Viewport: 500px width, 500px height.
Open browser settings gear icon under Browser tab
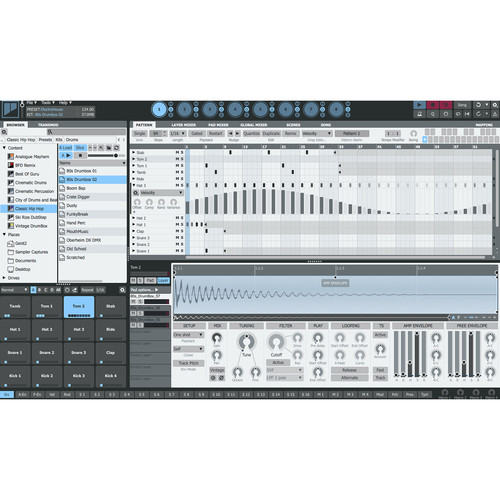pos(4,132)
